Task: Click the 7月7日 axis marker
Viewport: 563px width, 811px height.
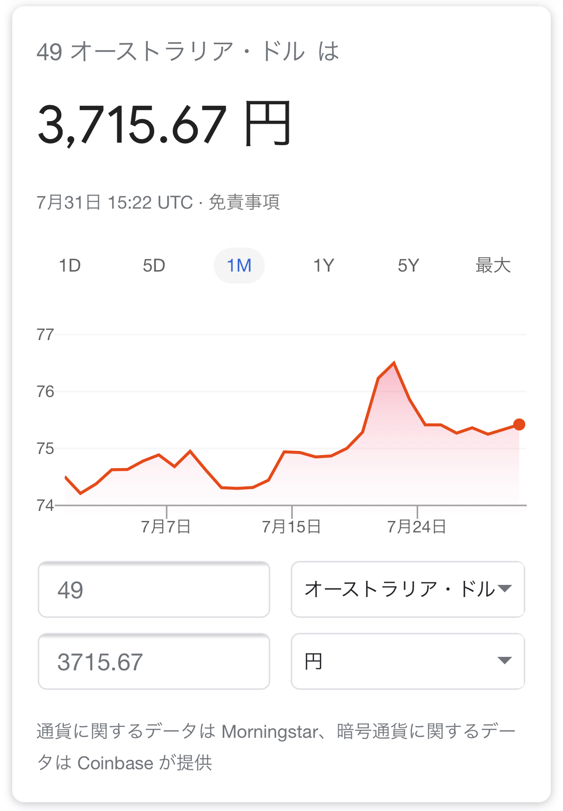Action: 166,527
